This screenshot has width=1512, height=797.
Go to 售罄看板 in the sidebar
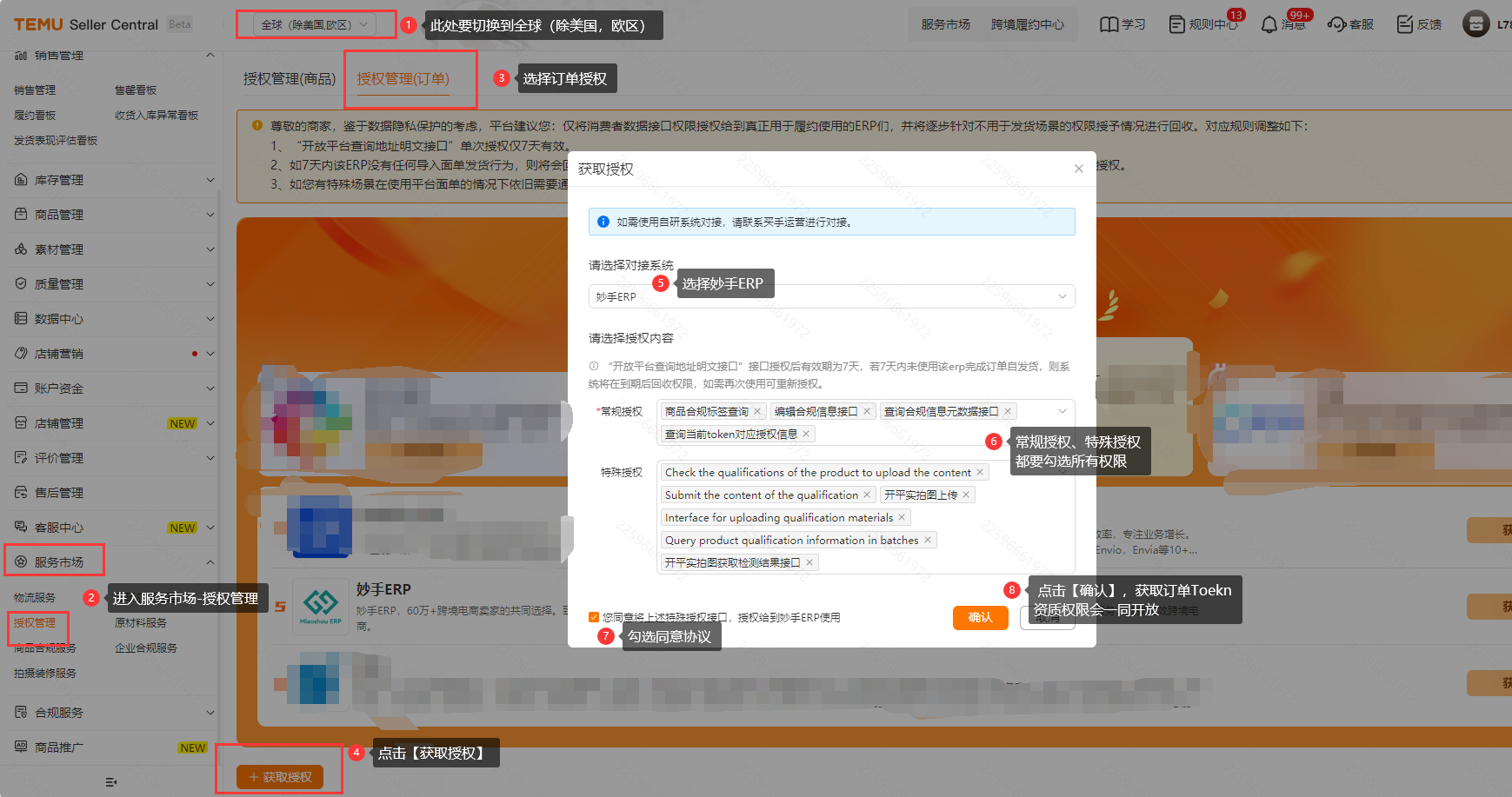pyautogui.click(x=136, y=90)
